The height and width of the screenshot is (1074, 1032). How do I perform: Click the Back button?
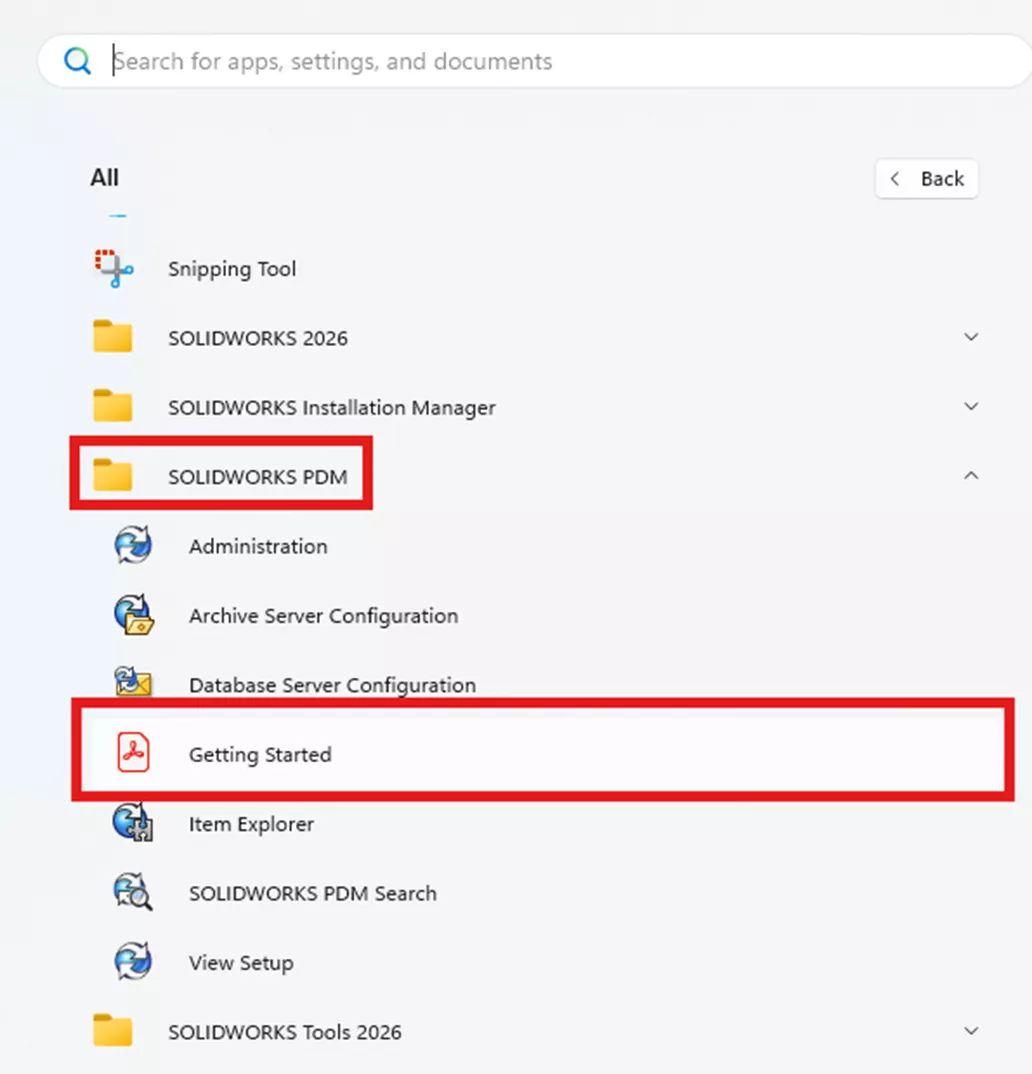(926, 179)
